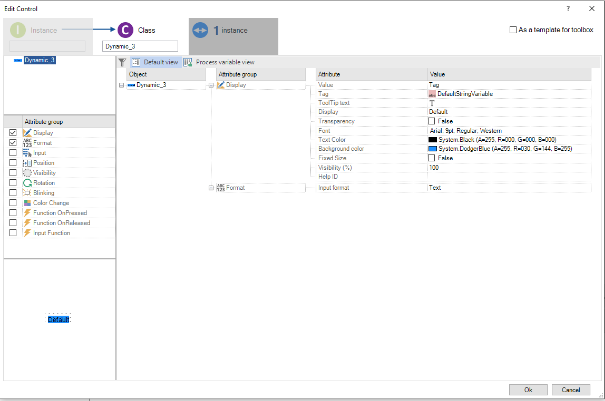Screen dimensions: 605x401
Task: Click the Visibility group icon
Action: pyautogui.click(x=27, y=173)
